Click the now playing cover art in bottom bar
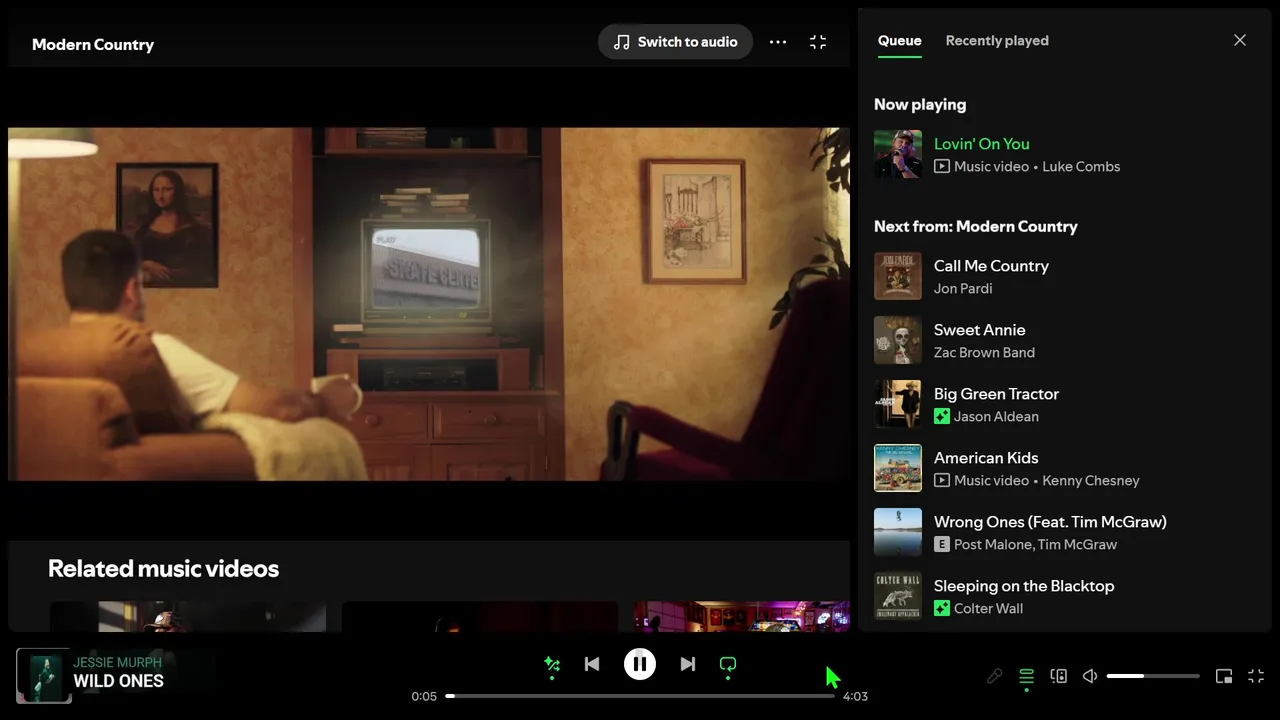The image size is (1280, 720). tap(44, 676)
